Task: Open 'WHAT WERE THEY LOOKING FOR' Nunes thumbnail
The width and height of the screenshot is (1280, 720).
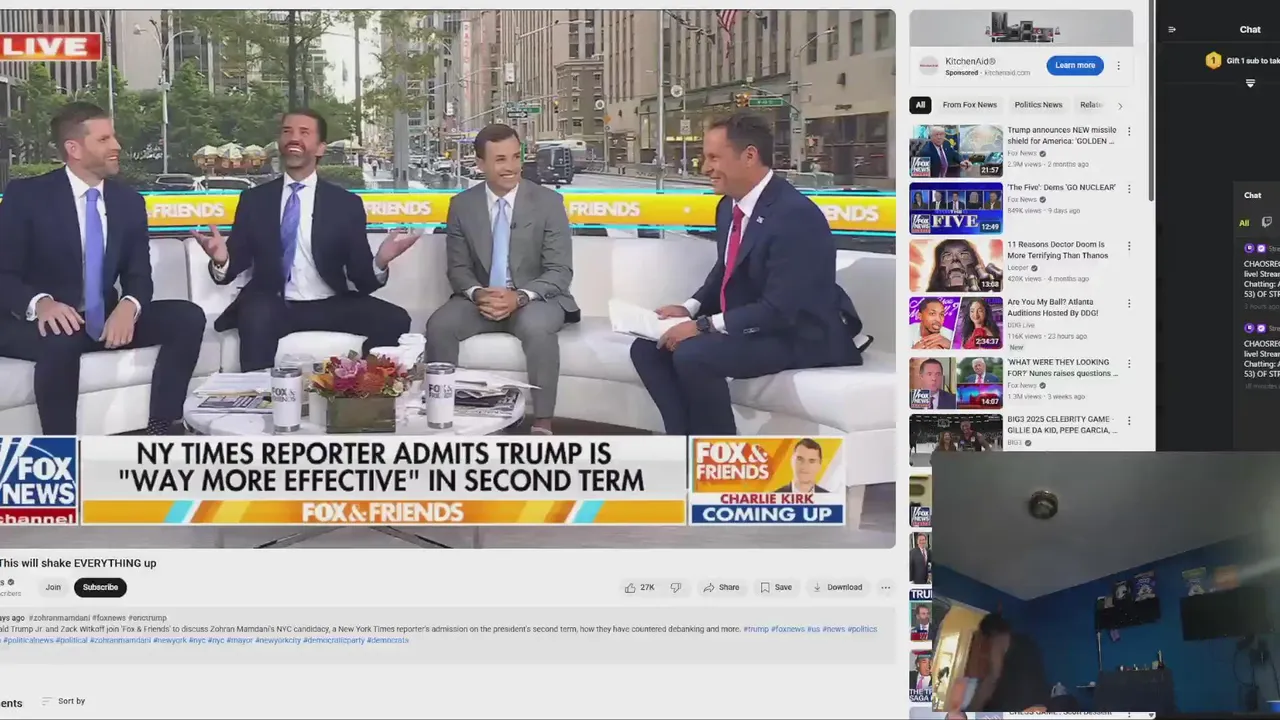Action: click(956, 383)
